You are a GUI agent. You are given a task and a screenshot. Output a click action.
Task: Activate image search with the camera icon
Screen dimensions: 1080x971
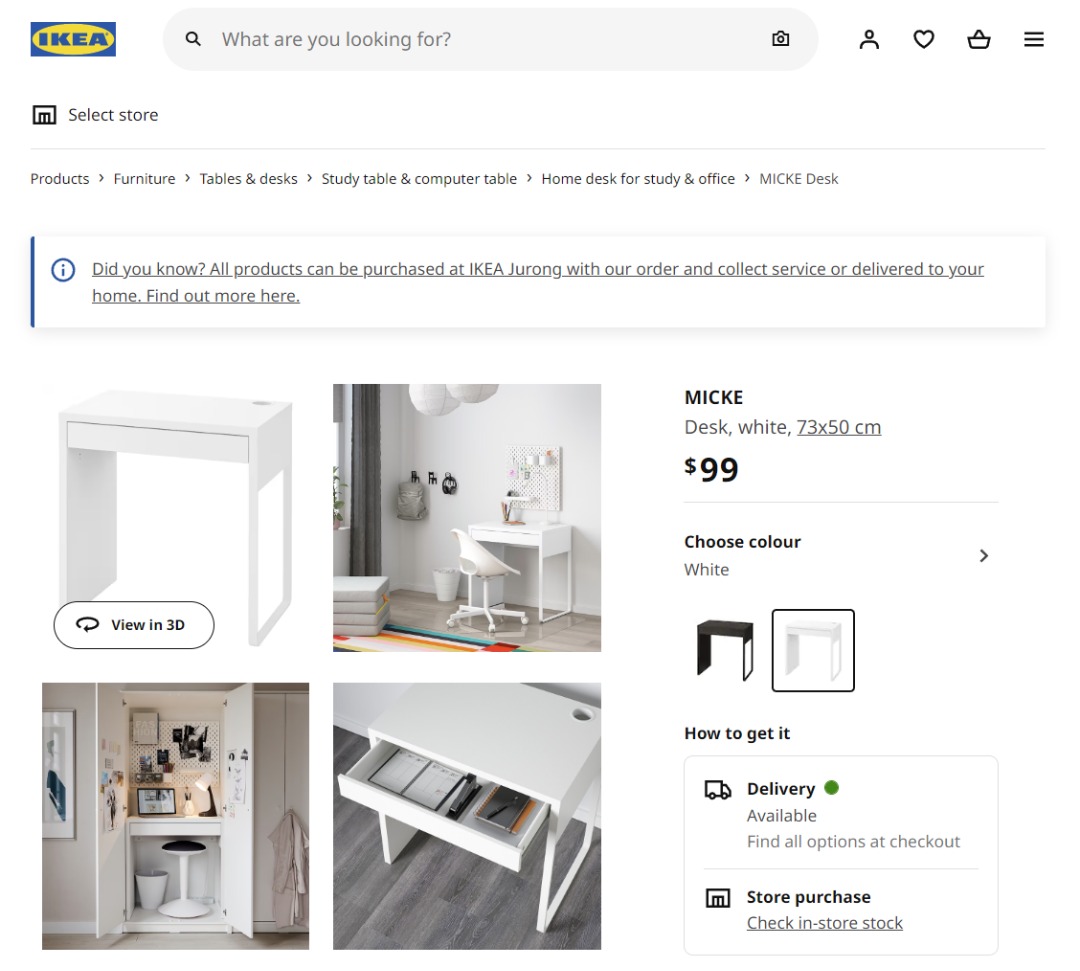click(x=780, y=39)
